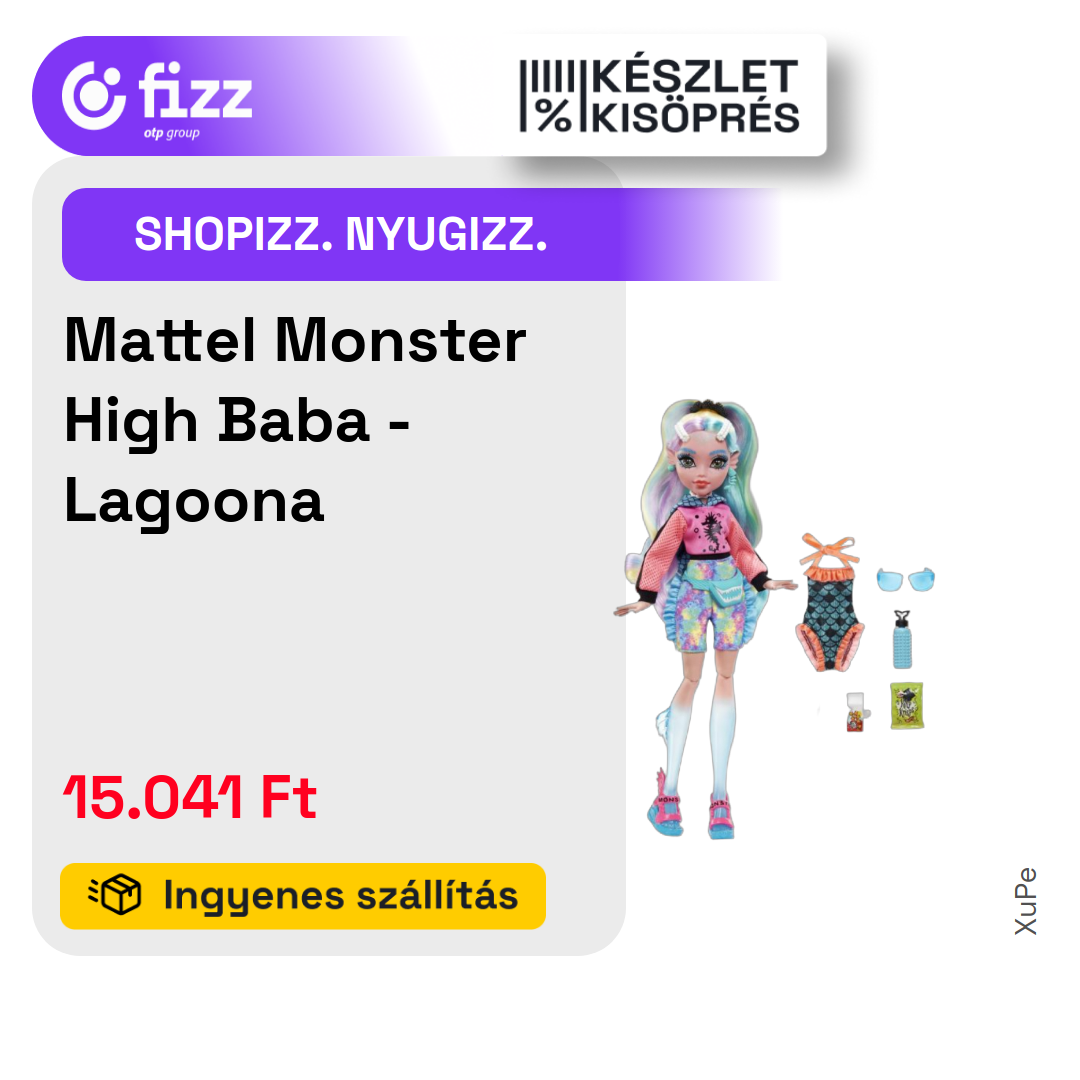Click the small red drink cup accessory
The height and width of the screenshot is (1080, 1080).
(x=857, y=712)
